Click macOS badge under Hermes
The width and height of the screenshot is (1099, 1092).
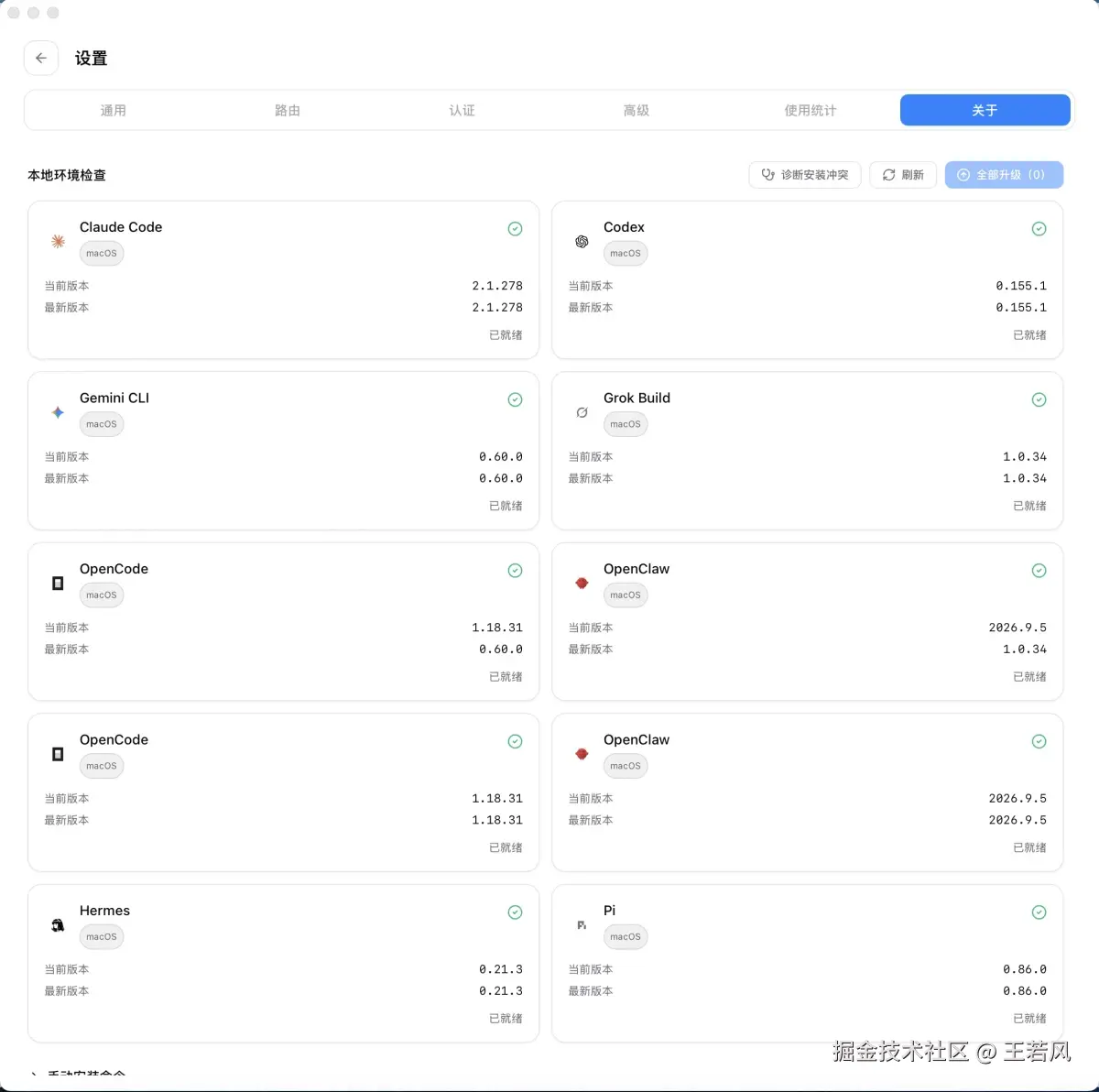[x=102, y=937]
